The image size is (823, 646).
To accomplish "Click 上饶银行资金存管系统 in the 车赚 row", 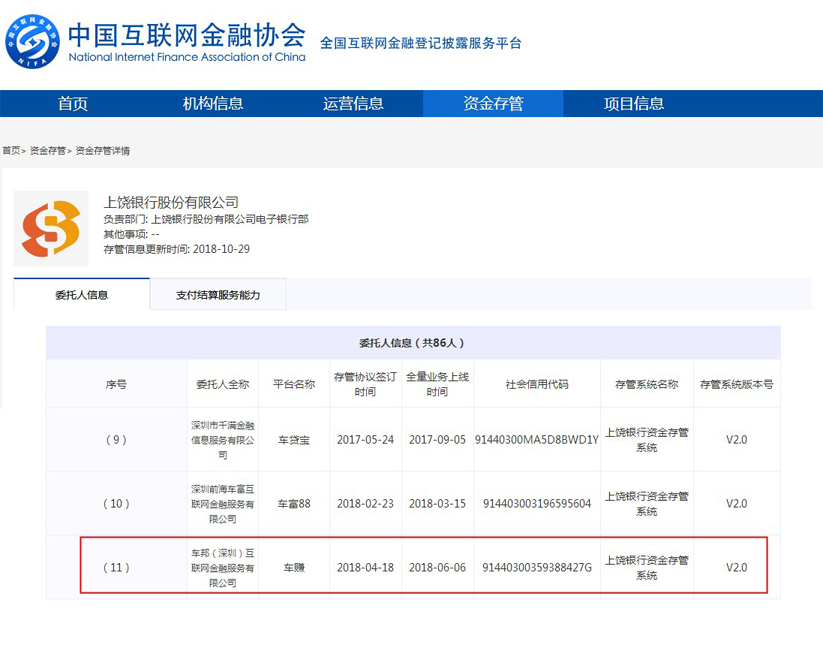I will (647, 568).
